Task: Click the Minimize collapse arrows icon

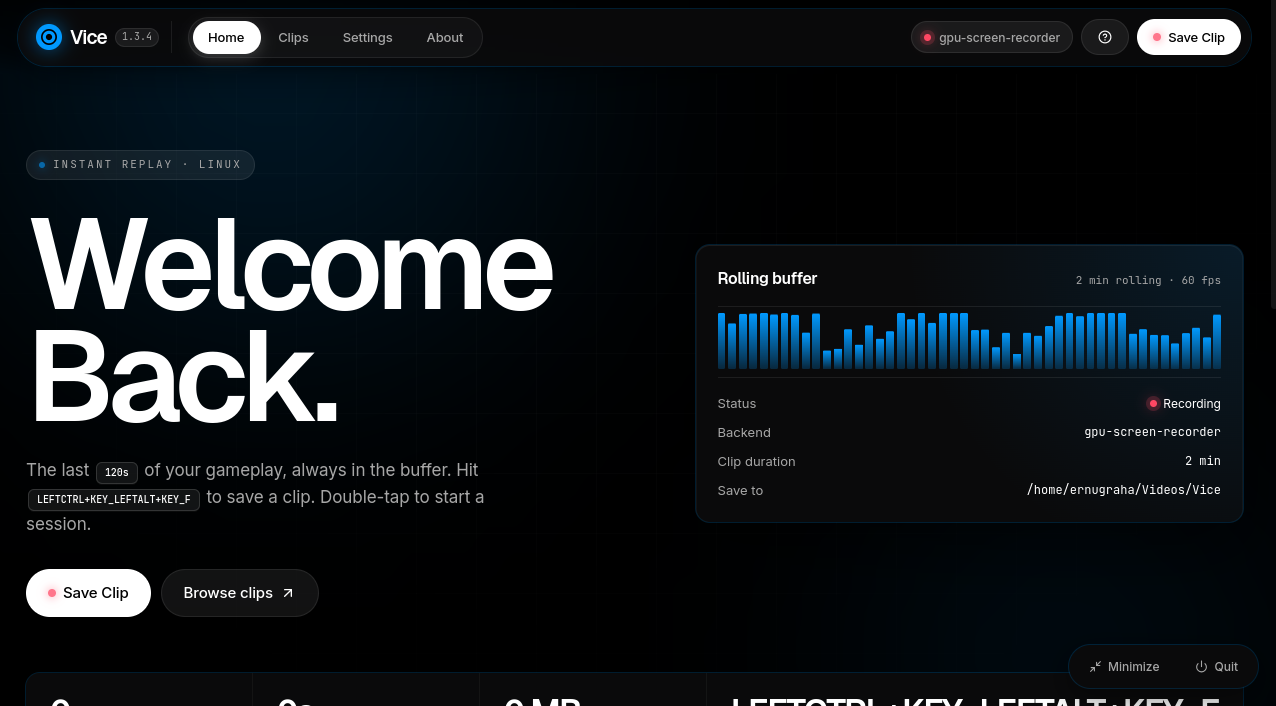Action: click(1095, 666)
